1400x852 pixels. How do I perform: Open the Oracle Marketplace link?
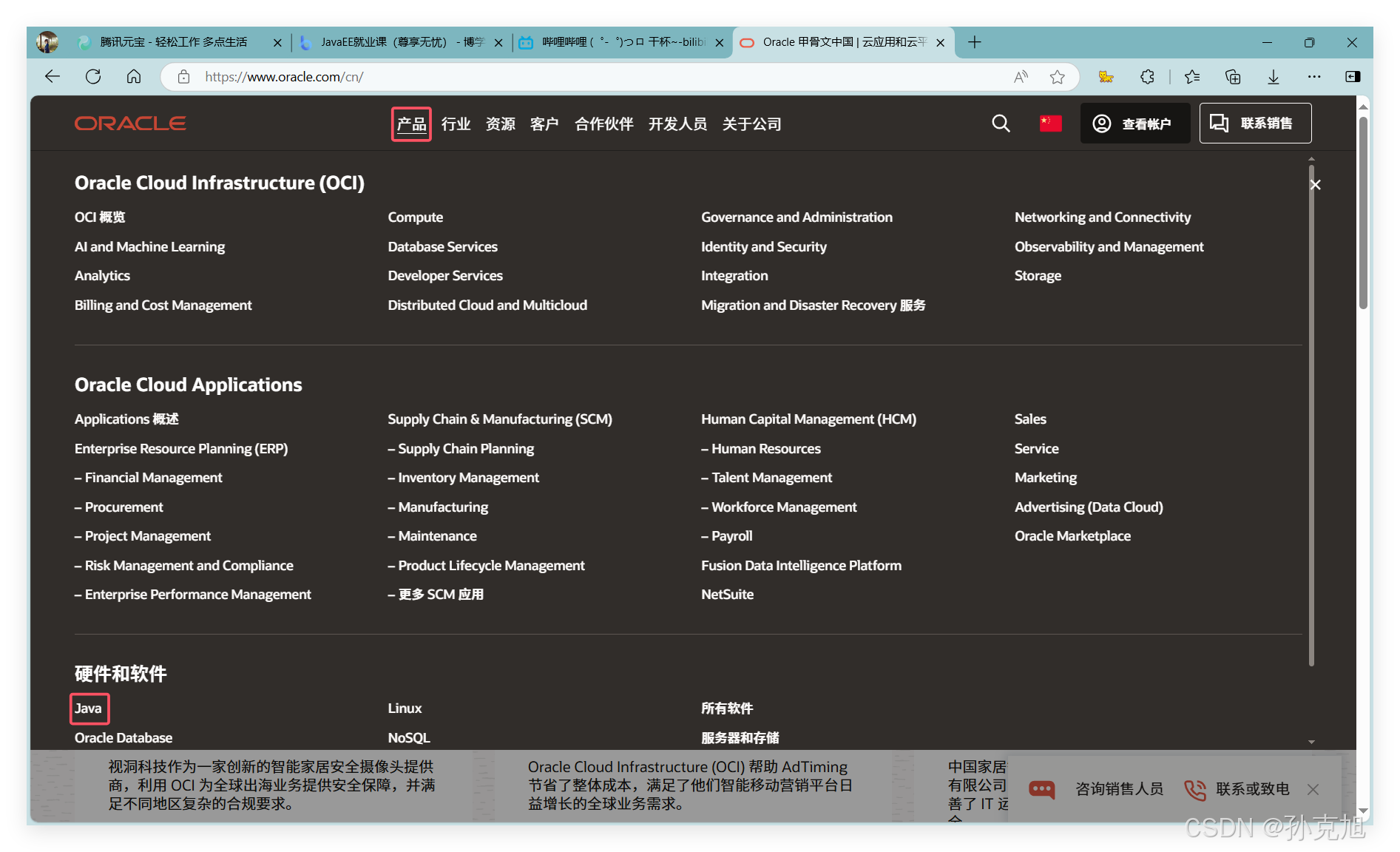click(1072, 536)
